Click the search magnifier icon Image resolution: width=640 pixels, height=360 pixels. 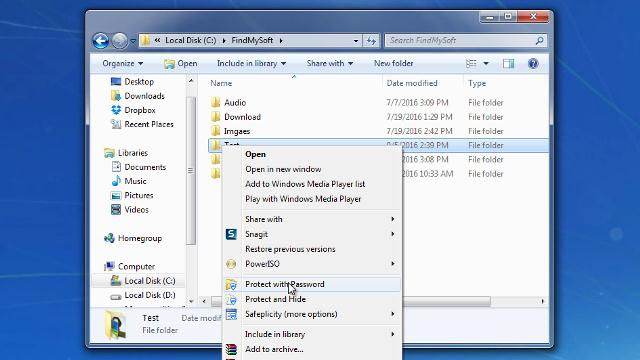[540, 40]
